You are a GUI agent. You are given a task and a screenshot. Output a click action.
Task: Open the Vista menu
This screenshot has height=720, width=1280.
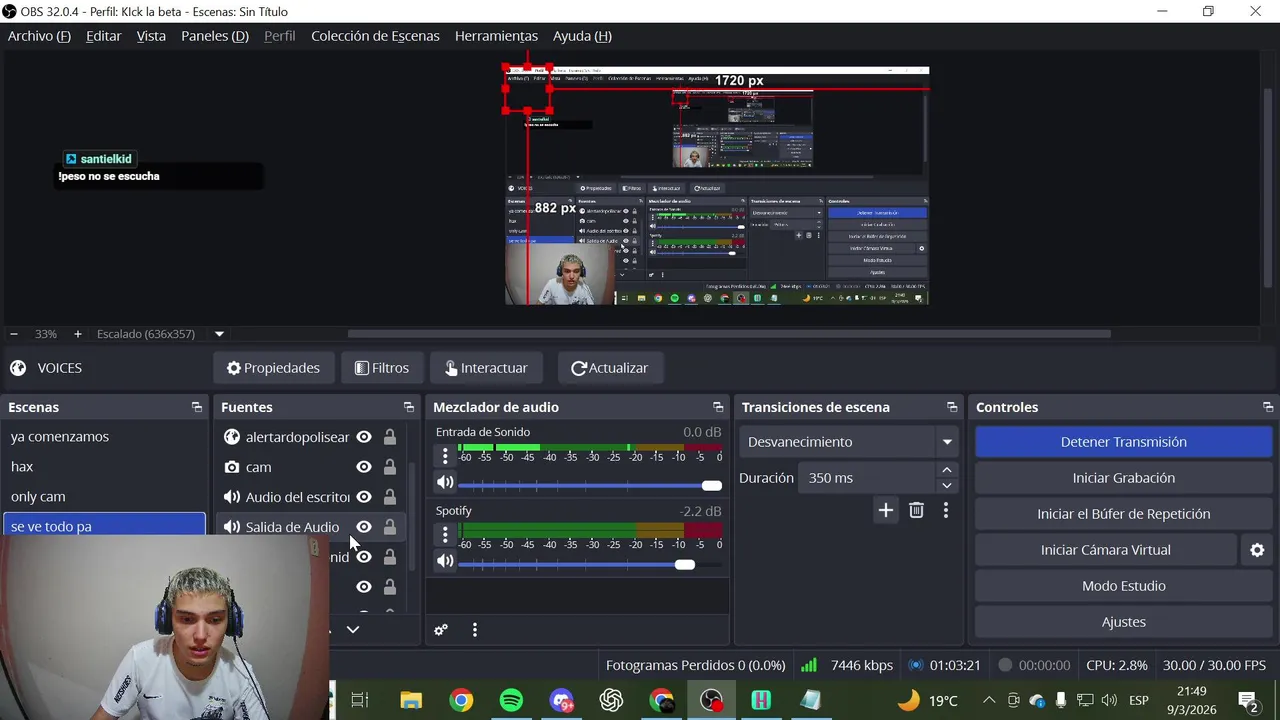[151, 36]
